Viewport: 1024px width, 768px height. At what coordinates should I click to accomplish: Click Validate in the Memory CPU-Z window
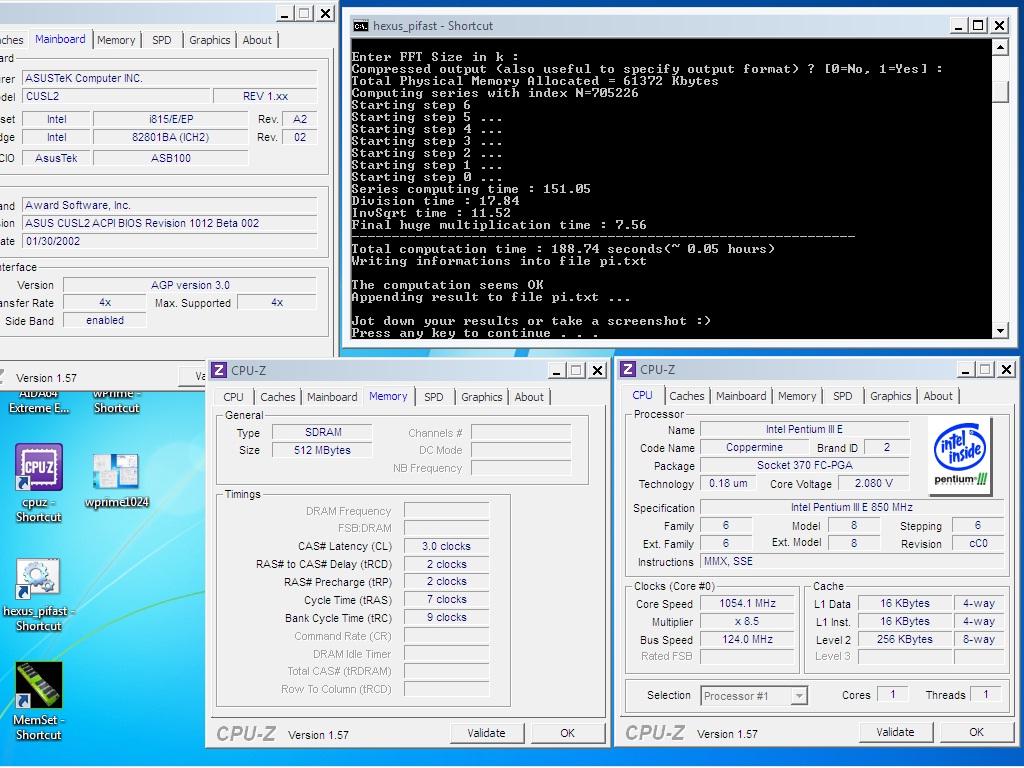(487, 733)
